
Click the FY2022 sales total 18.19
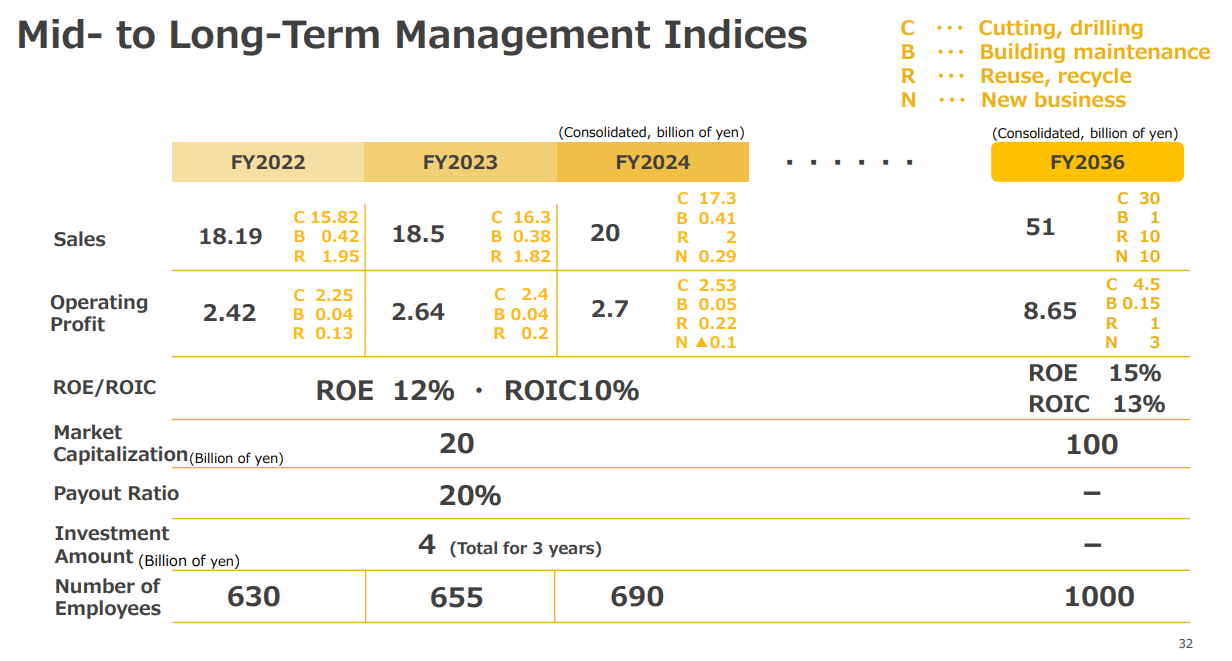pyautogui.click(x=231, y=237)
